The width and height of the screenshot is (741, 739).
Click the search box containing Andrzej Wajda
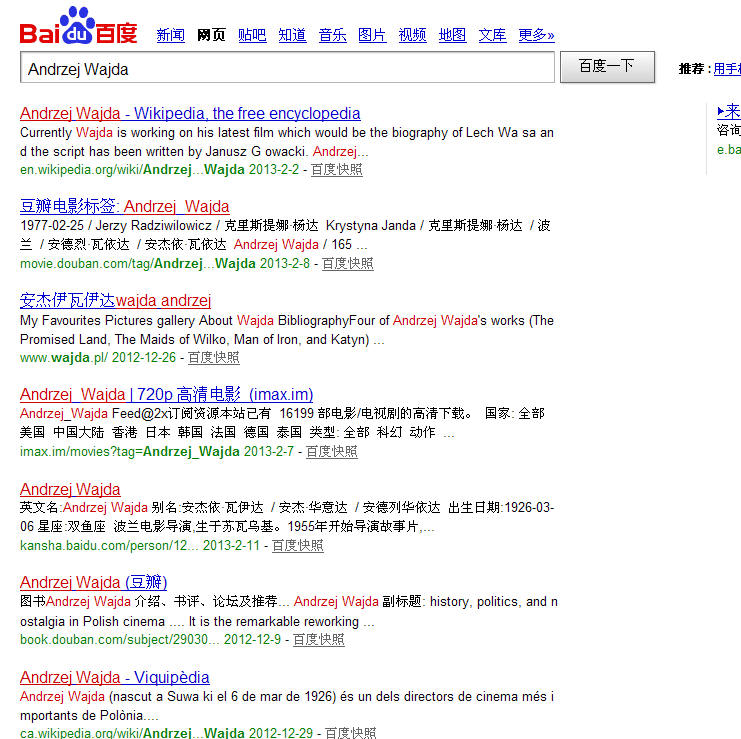click(x=287, y=67)
